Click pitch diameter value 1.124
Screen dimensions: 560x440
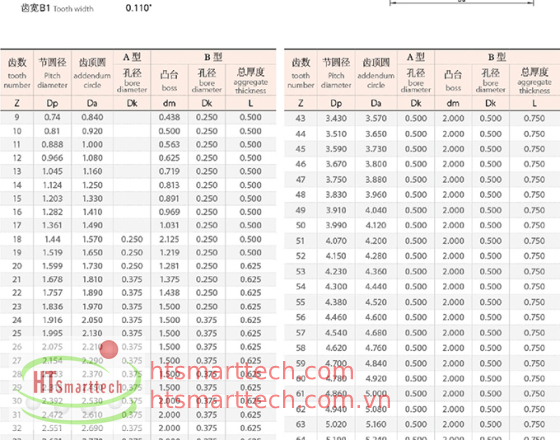tap(52, 185)
